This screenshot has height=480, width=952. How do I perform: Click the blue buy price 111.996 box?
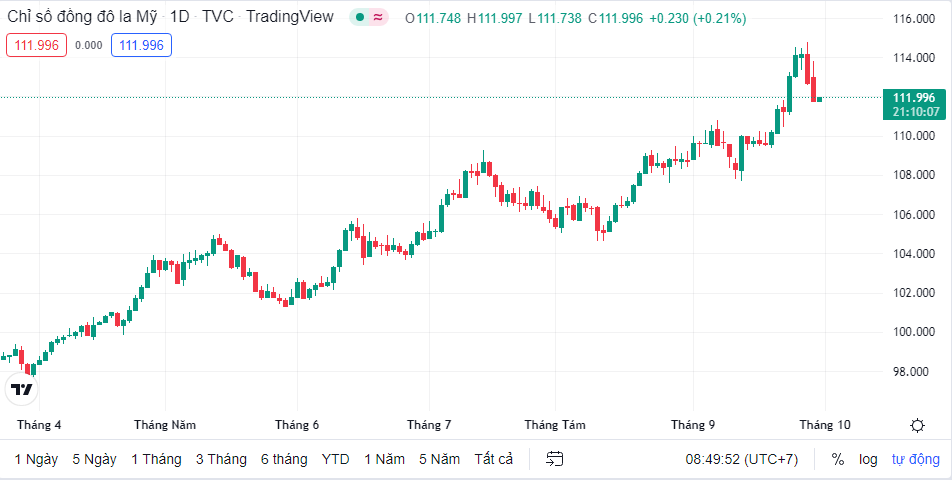pos(141,45)
